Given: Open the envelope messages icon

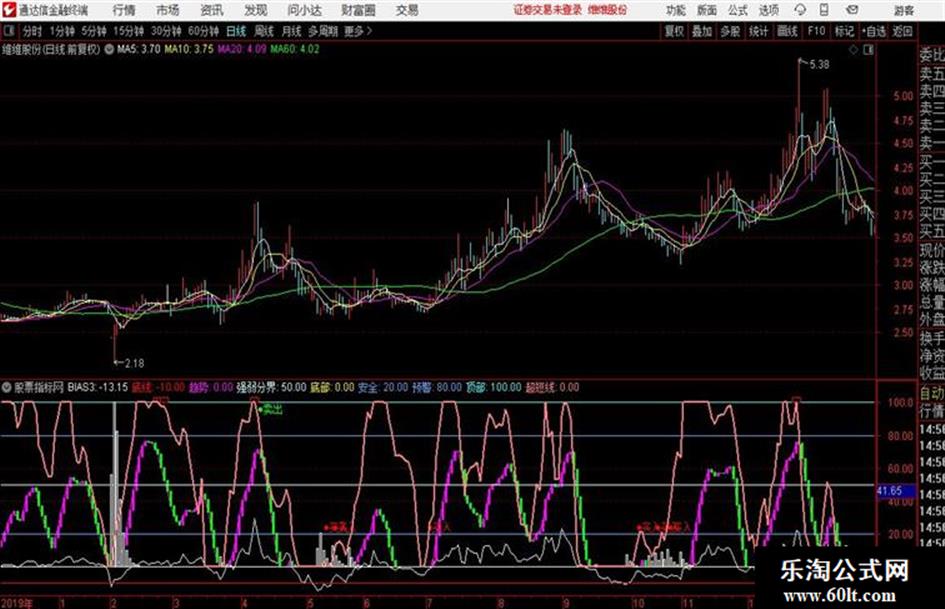Looking at the screenshot, I should 852,10.
